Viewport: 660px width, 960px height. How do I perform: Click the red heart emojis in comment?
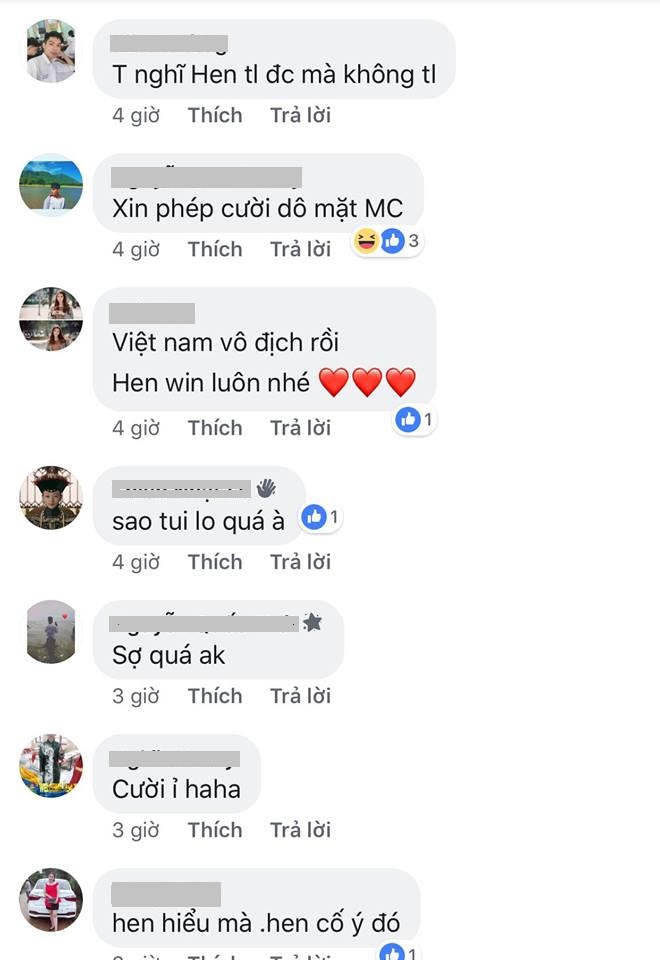(367, 382)
